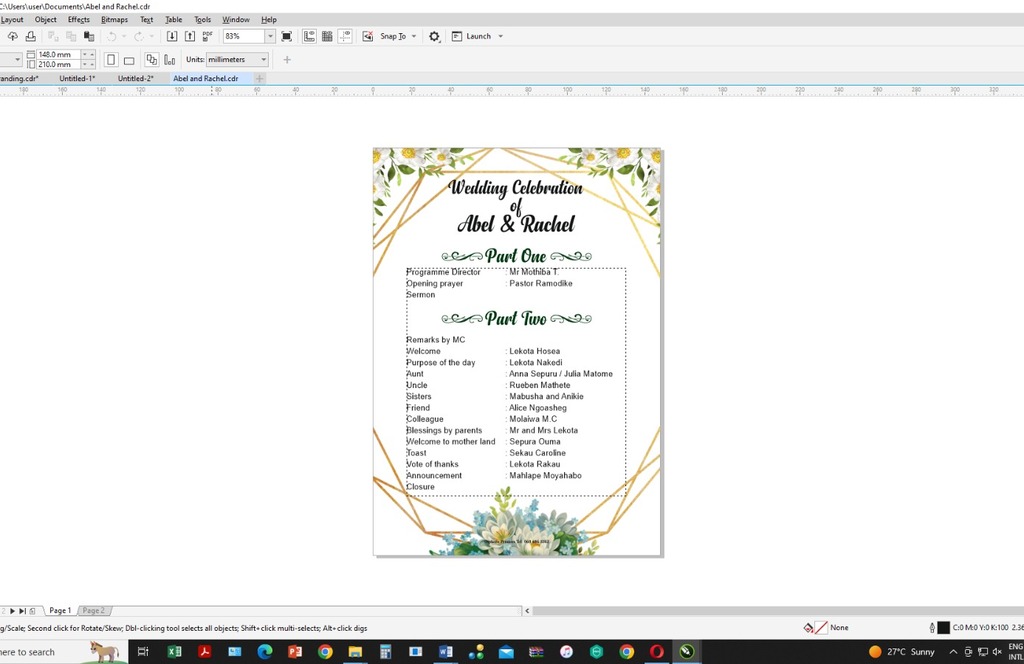Viewport: 1024px width, 664px height.
Task: Click the Launch button
Action: point(478,36)
